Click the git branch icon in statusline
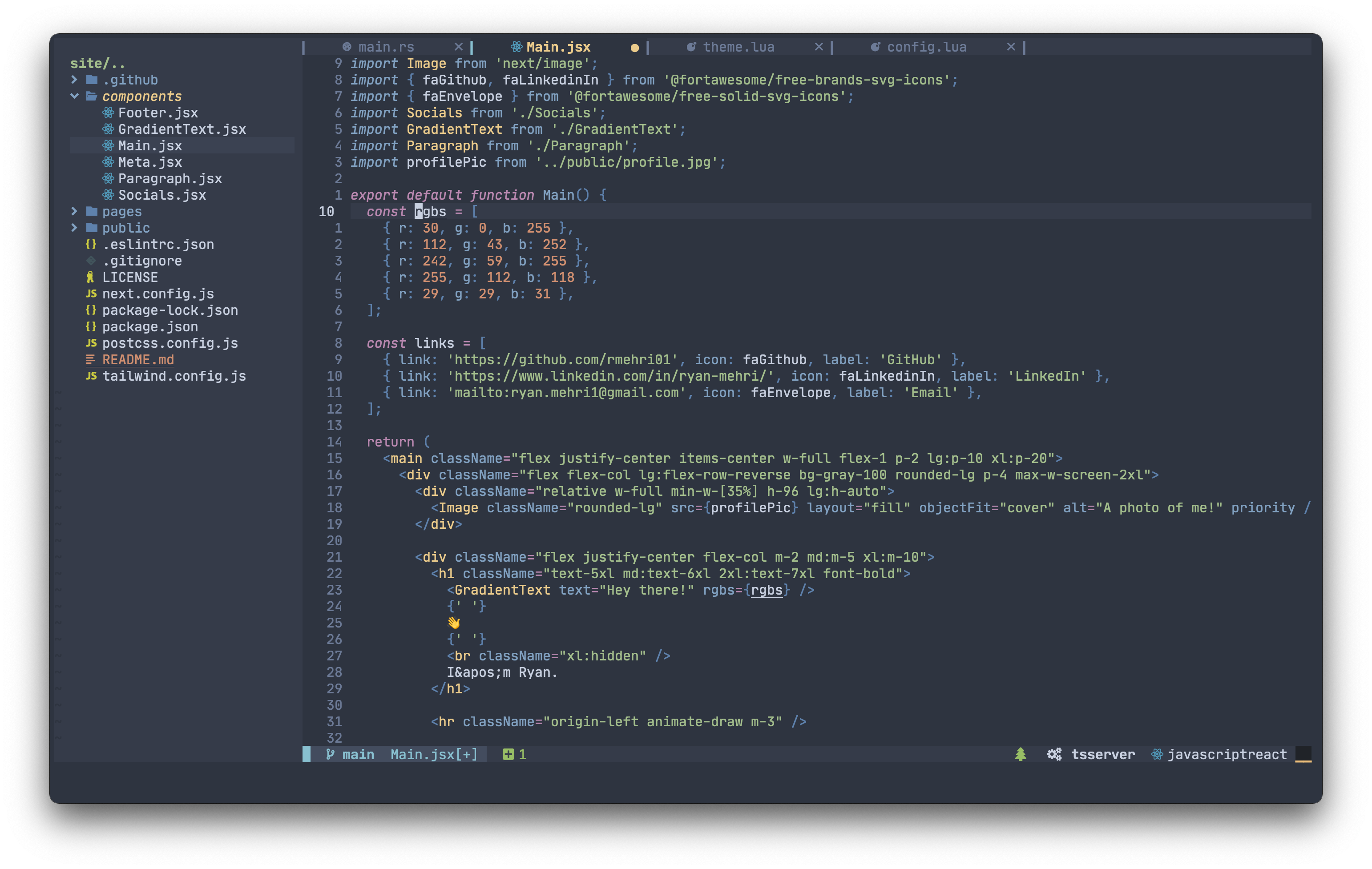 pyautogui.click(x=330, y=755)
